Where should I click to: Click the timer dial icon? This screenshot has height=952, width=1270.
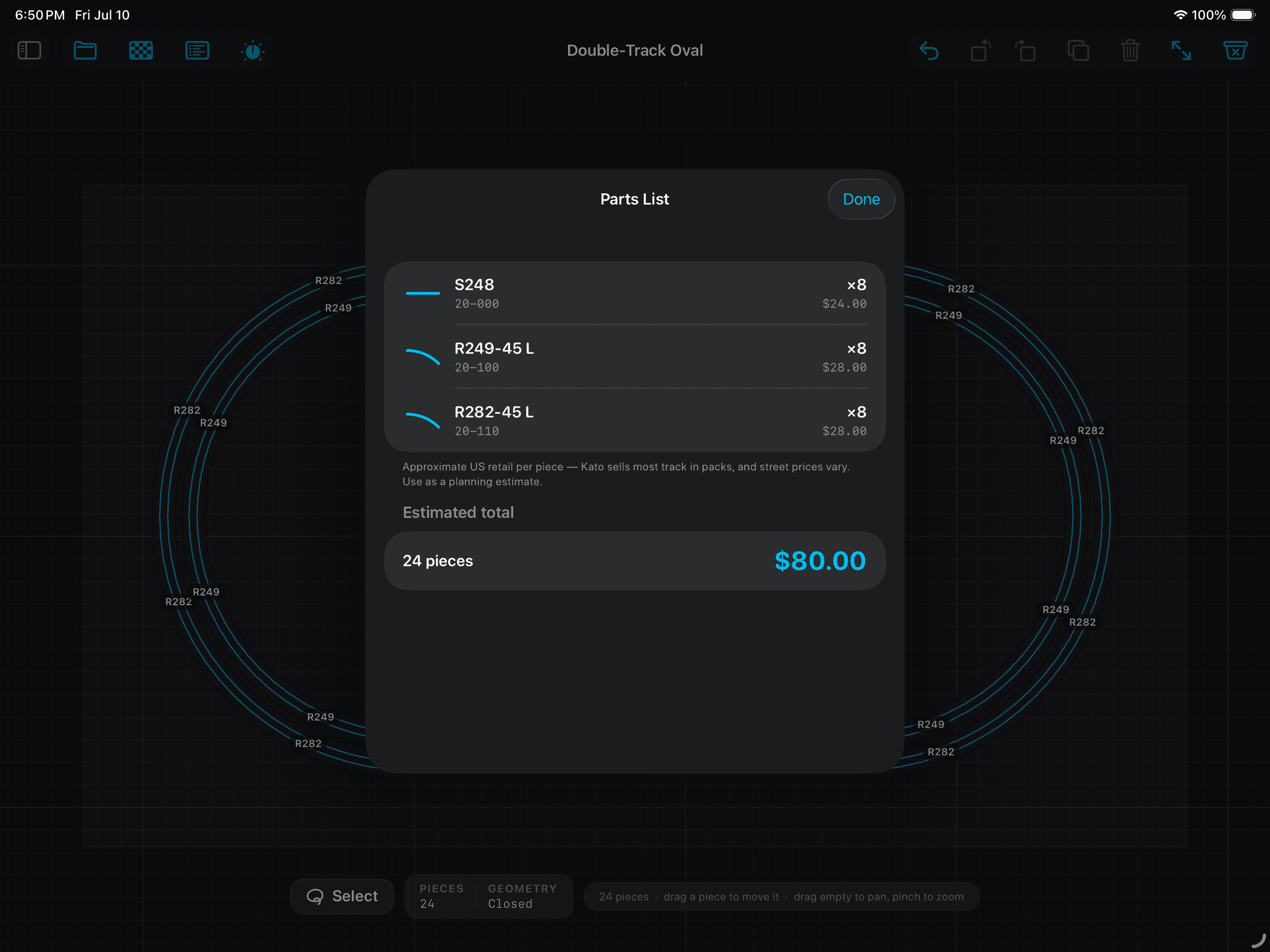(252, 51)
